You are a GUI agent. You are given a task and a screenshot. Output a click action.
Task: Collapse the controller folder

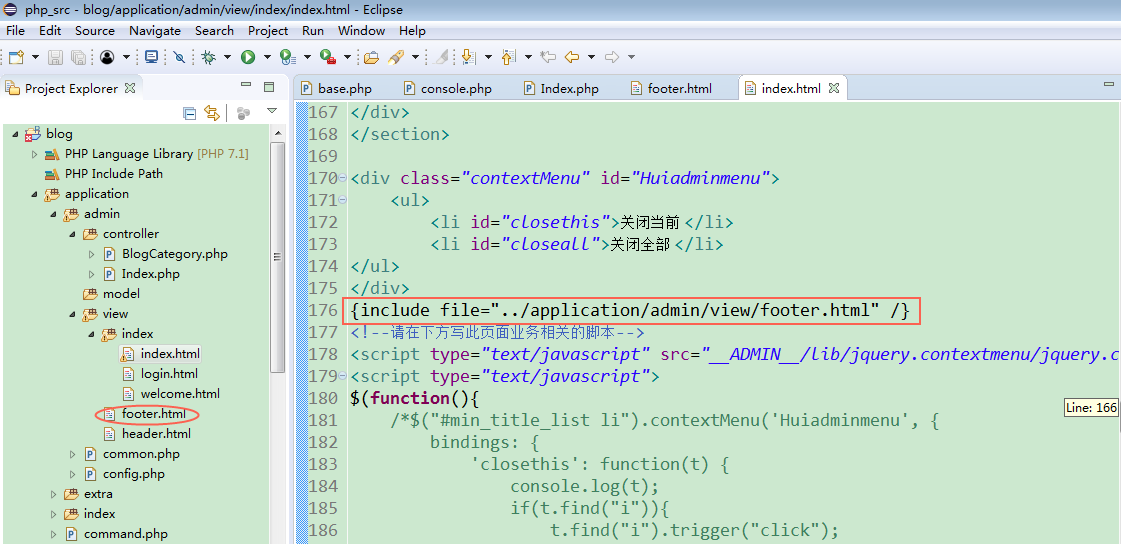click(72, 234)
